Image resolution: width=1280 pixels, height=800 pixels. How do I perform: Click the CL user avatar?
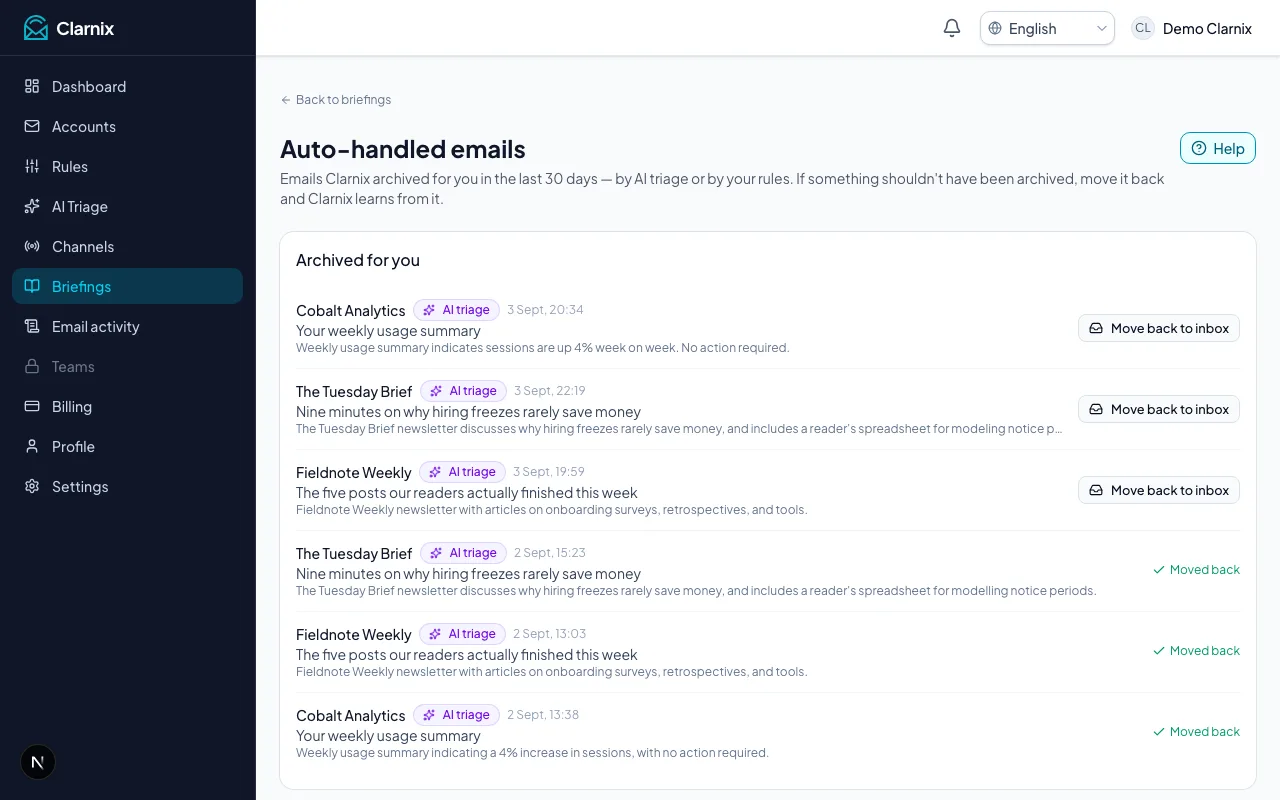pyautogui.click(x=1143, y=28)
